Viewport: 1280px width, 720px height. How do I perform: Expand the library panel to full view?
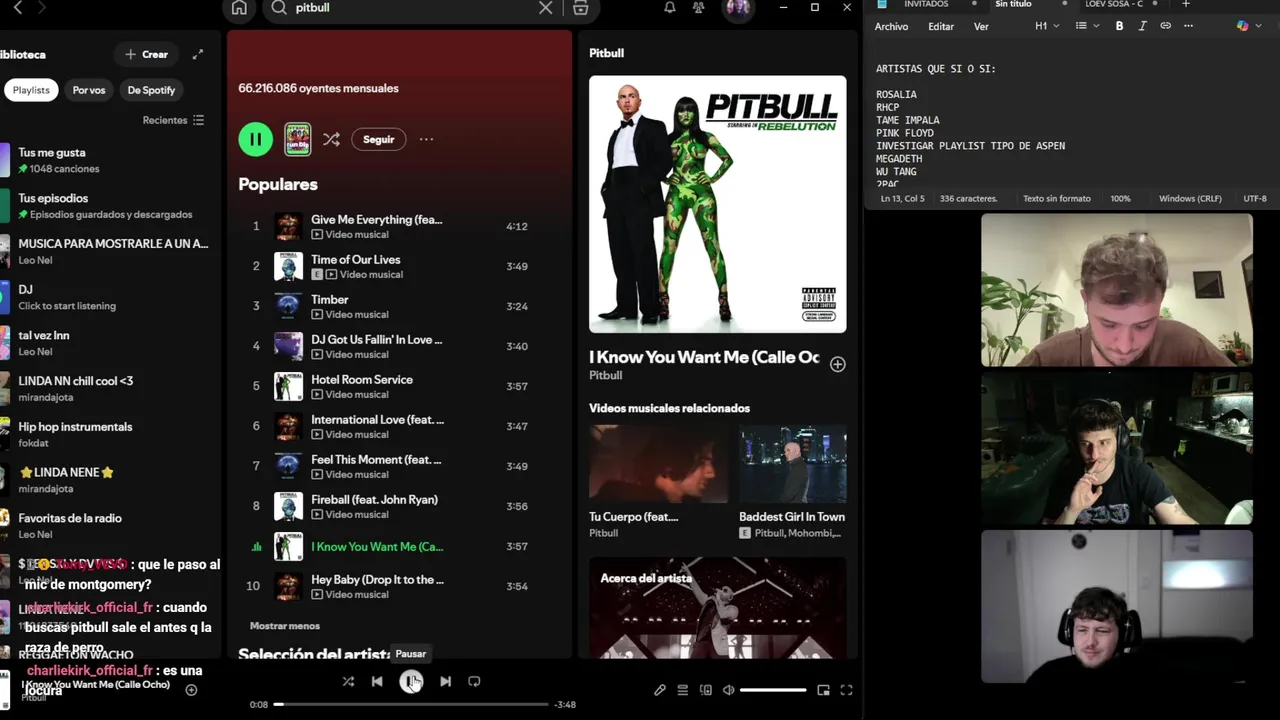pyautogui.click(x=198, y=54)
